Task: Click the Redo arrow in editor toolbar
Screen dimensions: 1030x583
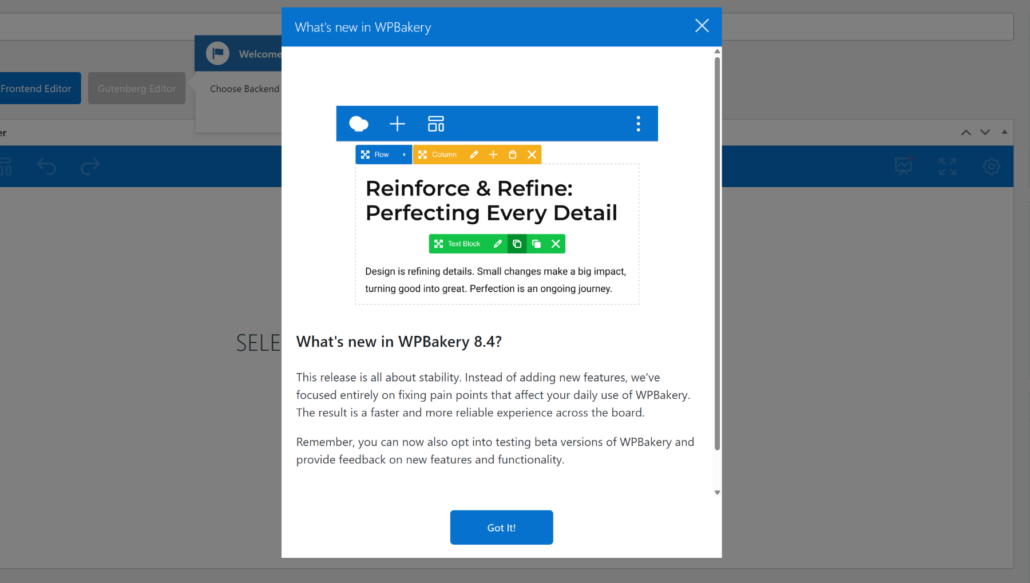Action: [91, 167]
